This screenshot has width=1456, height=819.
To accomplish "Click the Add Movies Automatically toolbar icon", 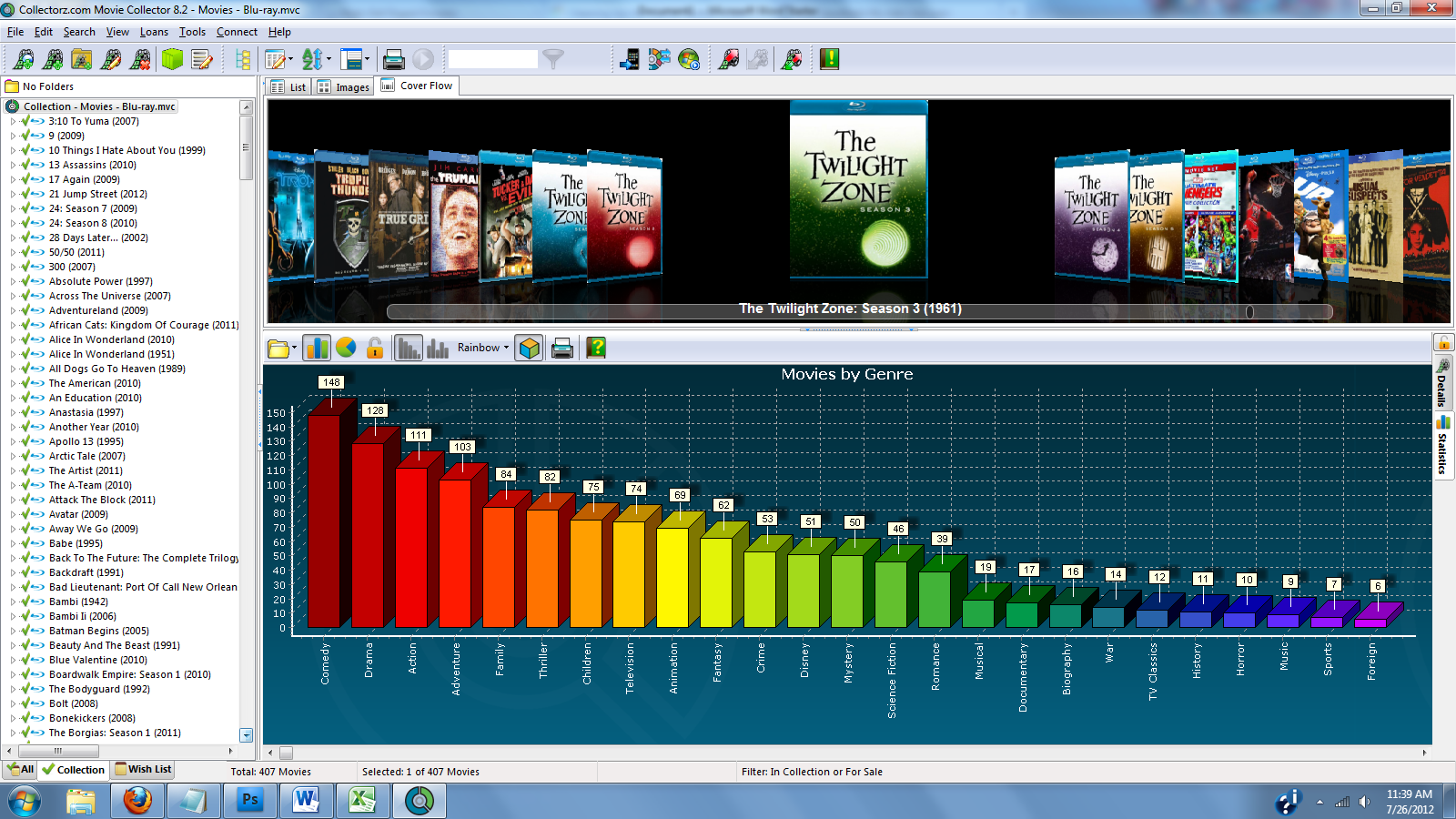I will 24,60.
